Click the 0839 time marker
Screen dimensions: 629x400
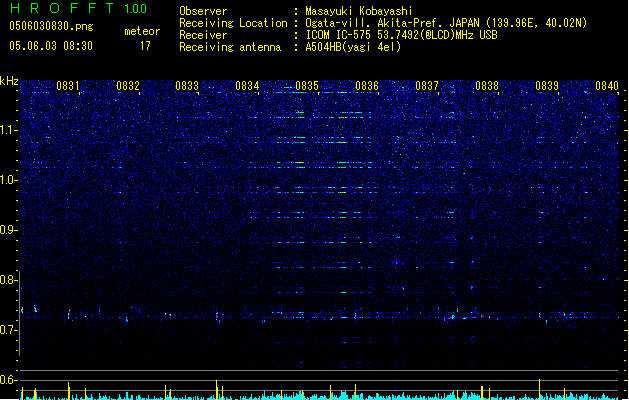tap(547, 86)
